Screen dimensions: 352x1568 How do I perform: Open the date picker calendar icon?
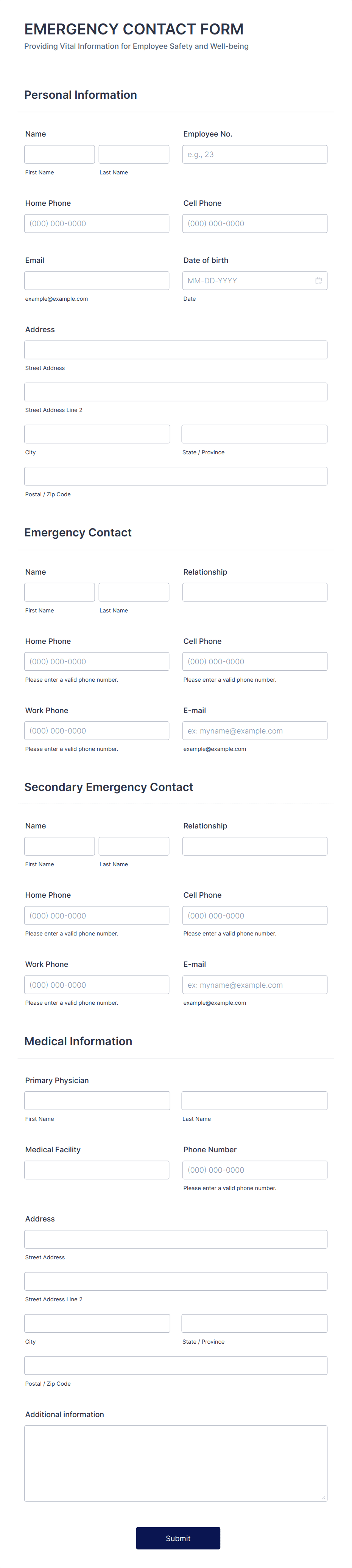tap(319, 281)
